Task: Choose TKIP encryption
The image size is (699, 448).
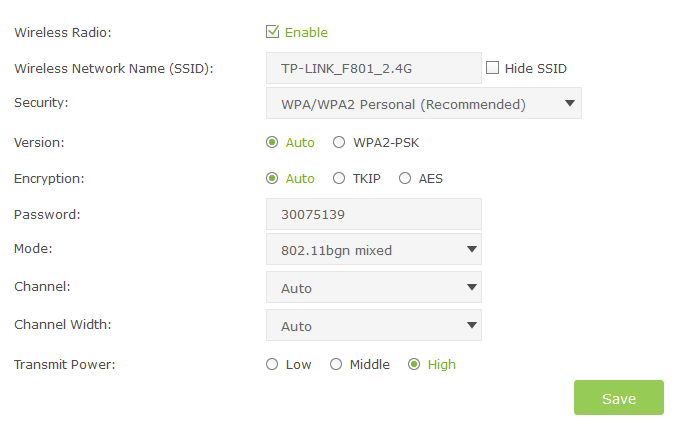Action: coord(339,179)
